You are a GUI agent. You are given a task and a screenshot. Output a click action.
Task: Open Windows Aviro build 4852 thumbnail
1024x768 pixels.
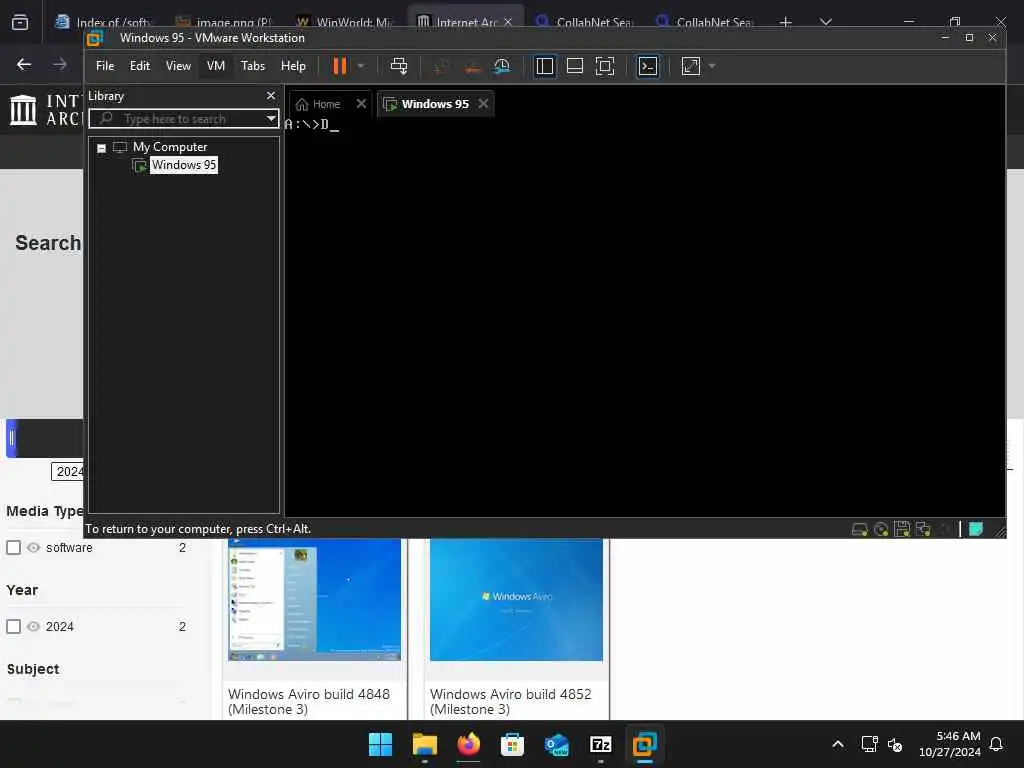coord(517,600)
